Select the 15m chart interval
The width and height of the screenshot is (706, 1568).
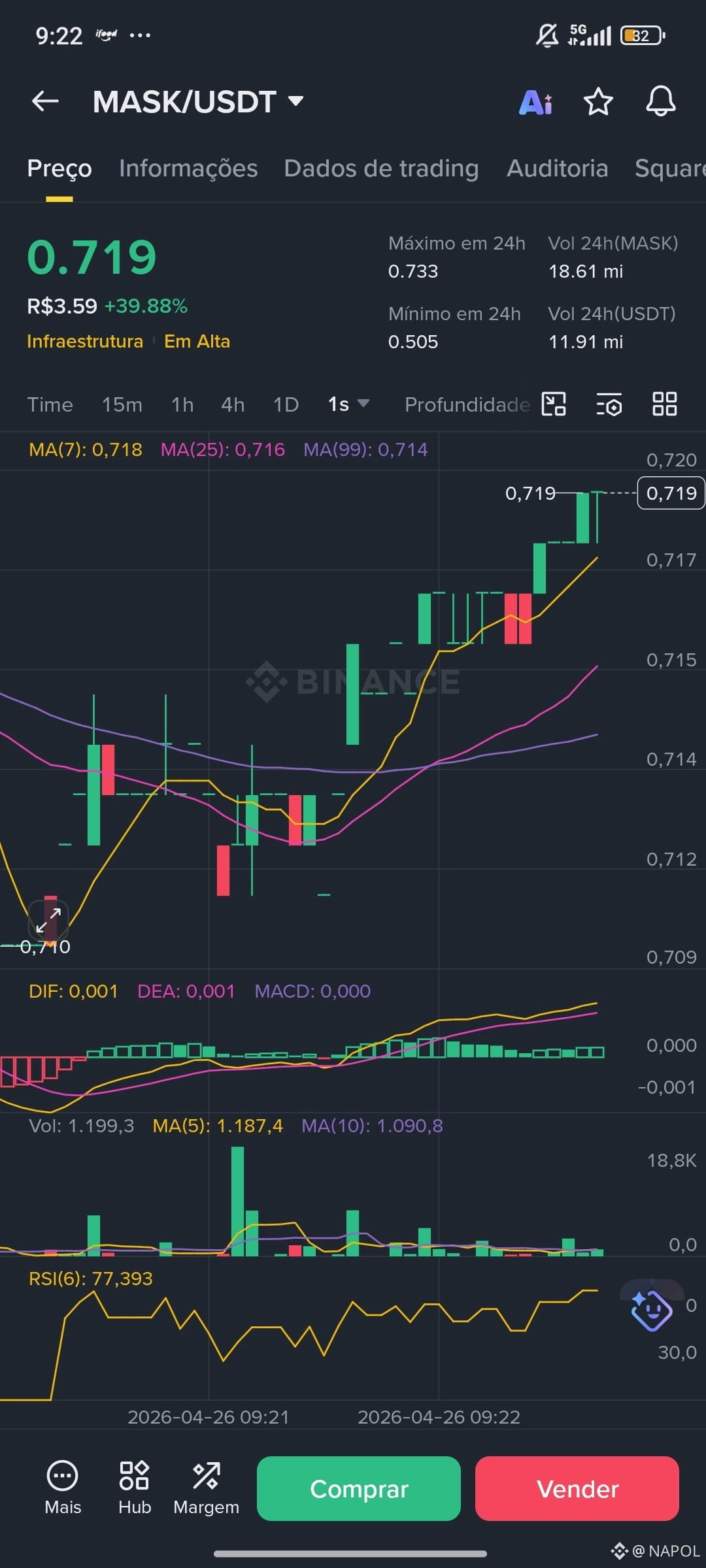[122, 404]
